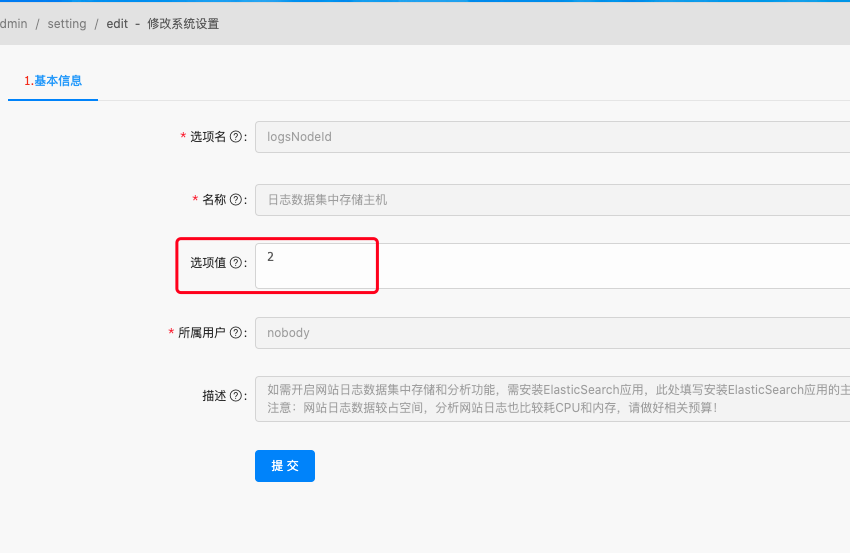Click the 名称 field label text
Viewport: 850px width, 553px height.
(214, 200)
